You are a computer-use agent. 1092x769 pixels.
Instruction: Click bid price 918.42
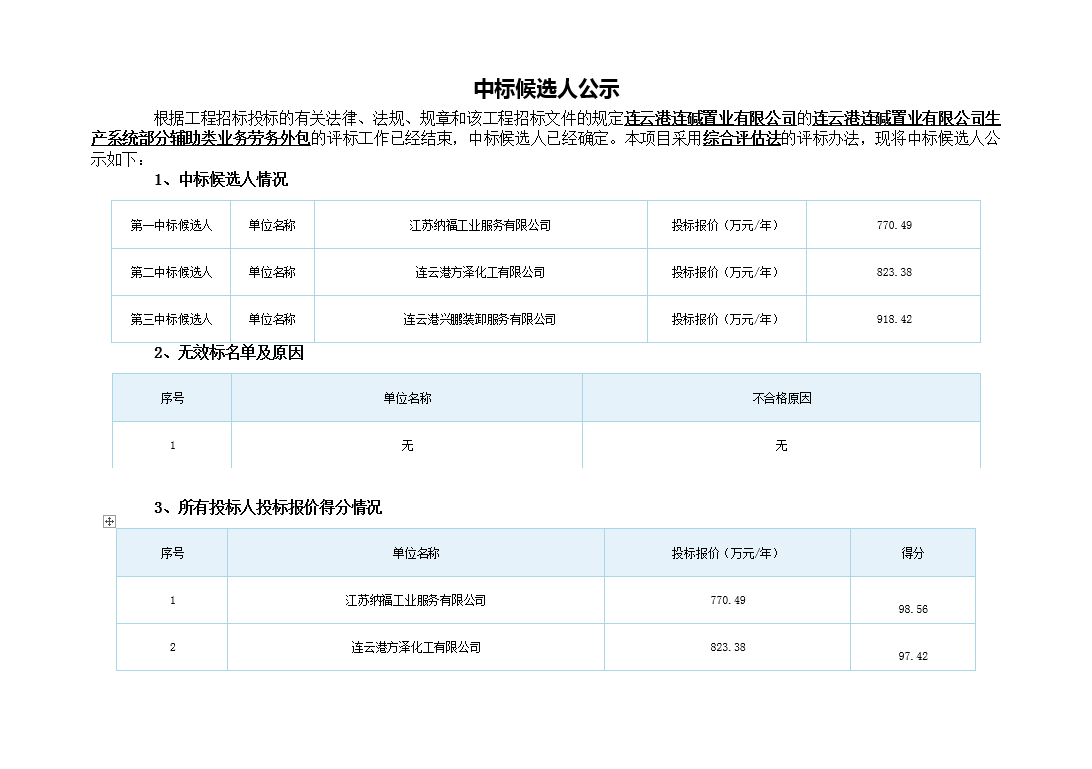tap(894, 319)
